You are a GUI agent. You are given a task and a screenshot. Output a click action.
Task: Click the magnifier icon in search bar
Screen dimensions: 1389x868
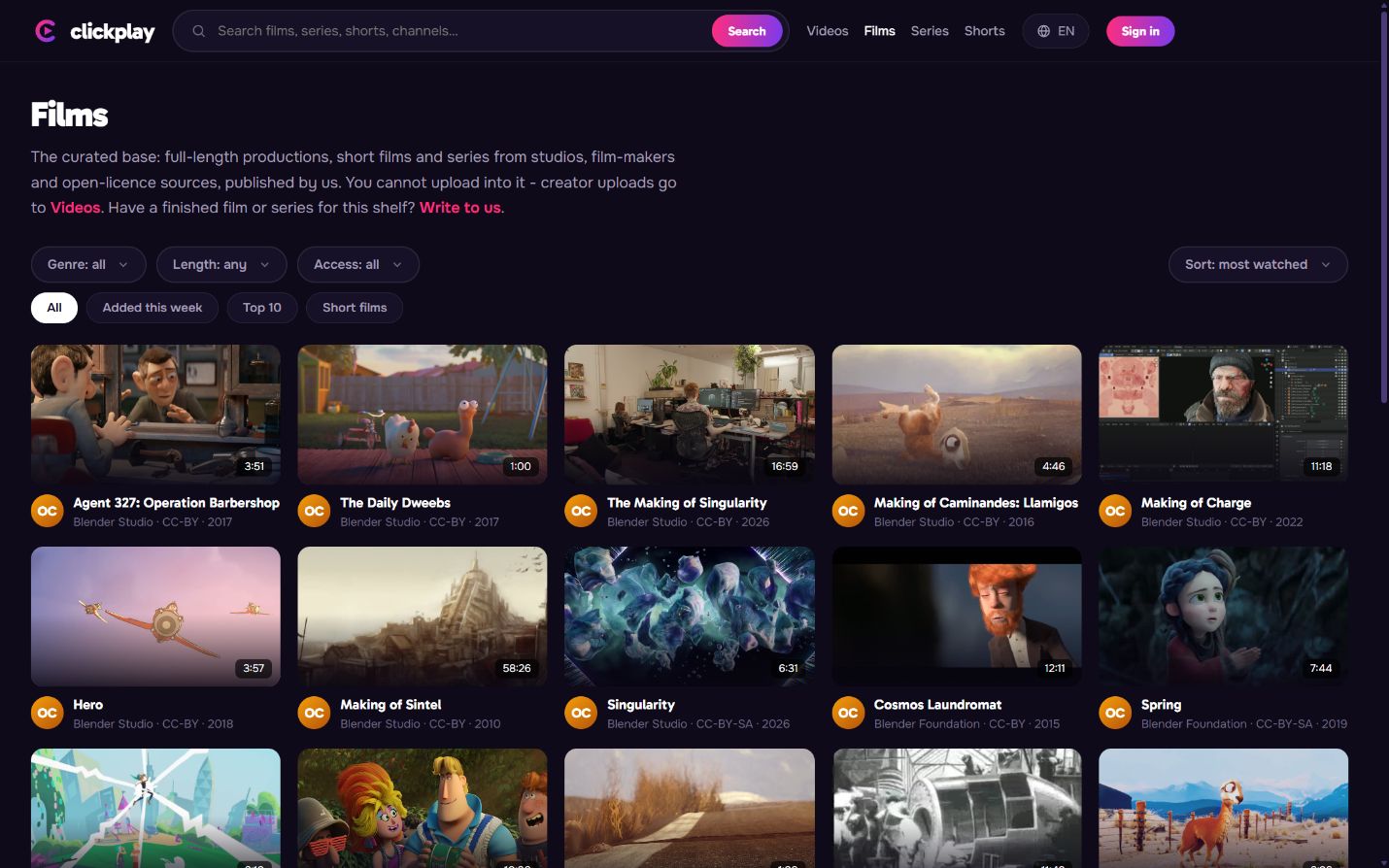tap(198, 31)
